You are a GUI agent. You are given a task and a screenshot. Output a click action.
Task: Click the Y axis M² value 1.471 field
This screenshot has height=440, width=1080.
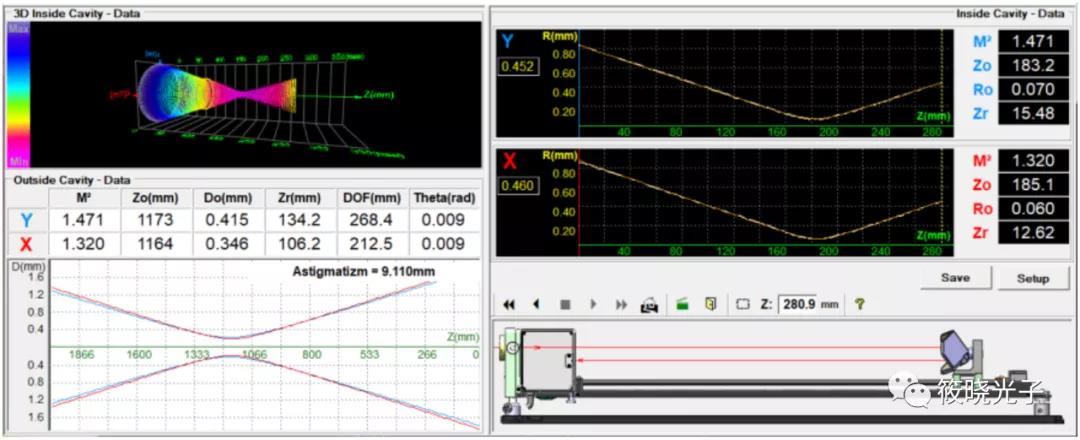pos(1032,42)
